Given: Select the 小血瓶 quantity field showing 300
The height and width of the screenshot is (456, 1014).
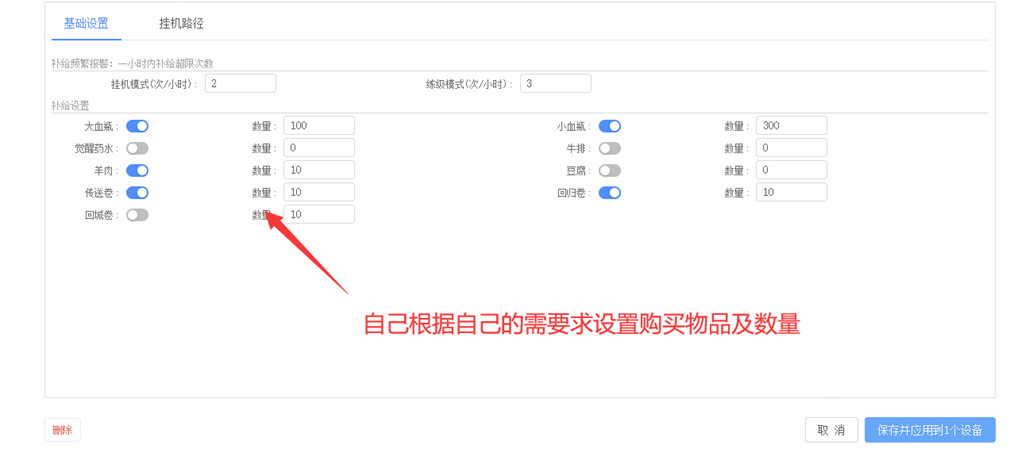Looking at the screenshot, I should pyautogui.click(x=791, y=126).
